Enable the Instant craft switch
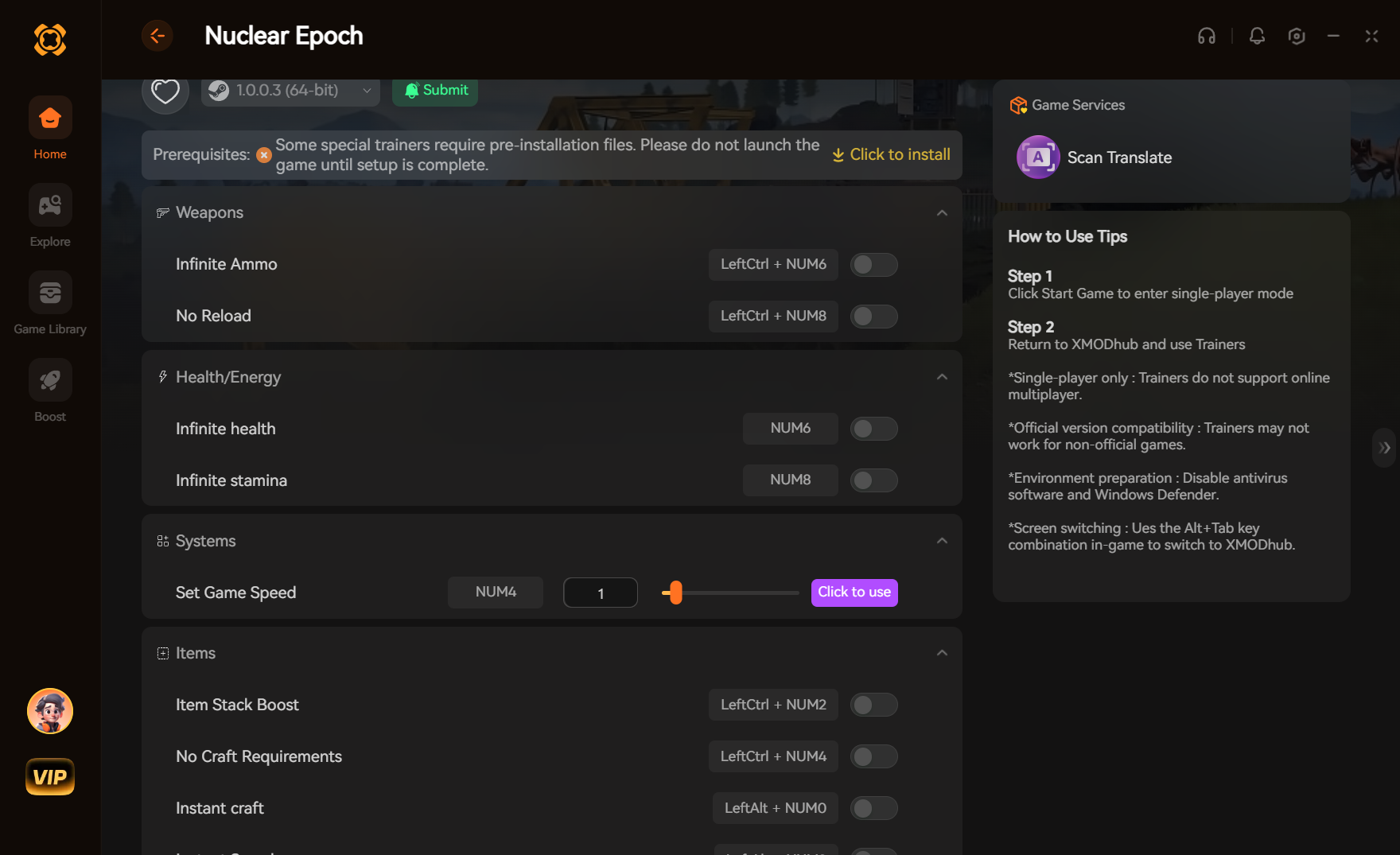Image resolution: width=1400 pixels, height=855 pixels. 873,808
